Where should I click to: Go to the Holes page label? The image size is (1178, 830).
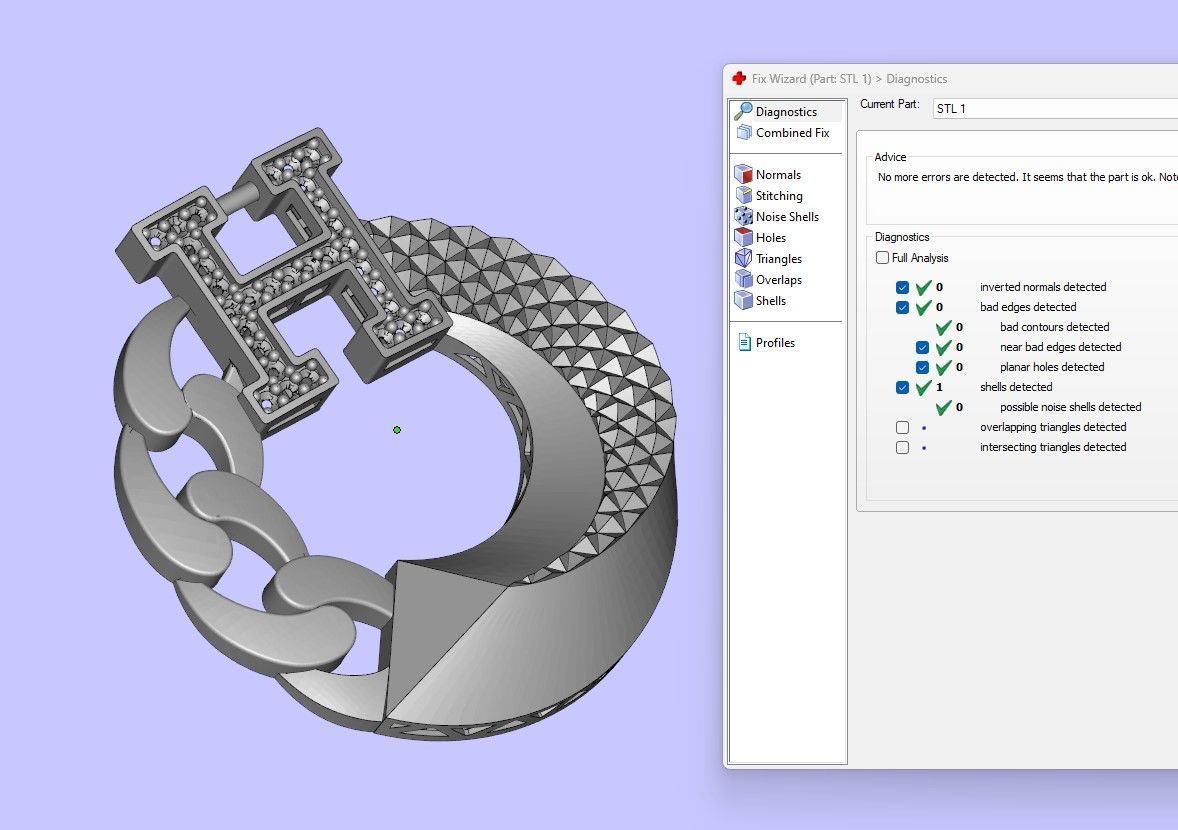(771, 238)
